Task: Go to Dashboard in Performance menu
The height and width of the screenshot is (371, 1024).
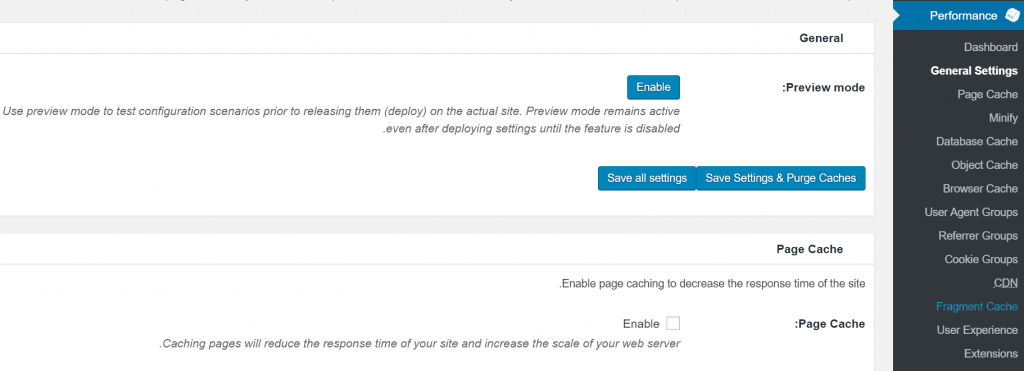Action: 990,47
